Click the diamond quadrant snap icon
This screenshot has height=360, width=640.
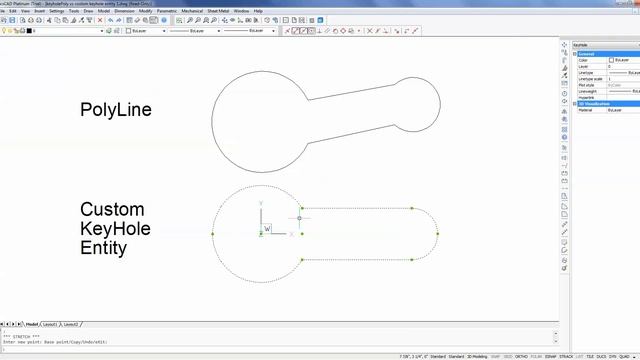343,31
